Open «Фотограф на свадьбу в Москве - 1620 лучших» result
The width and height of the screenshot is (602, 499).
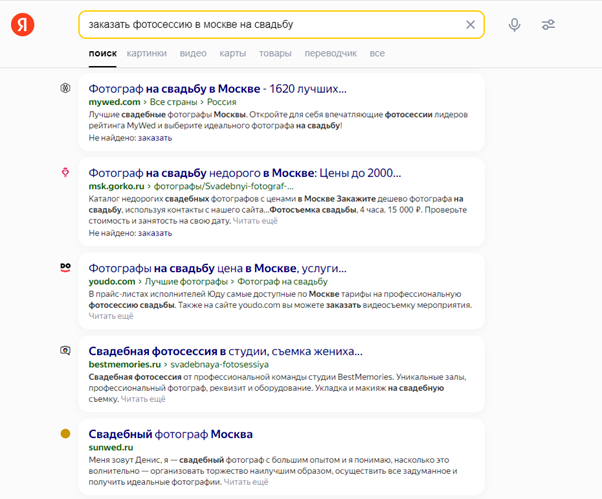click(x=217, y=89)
